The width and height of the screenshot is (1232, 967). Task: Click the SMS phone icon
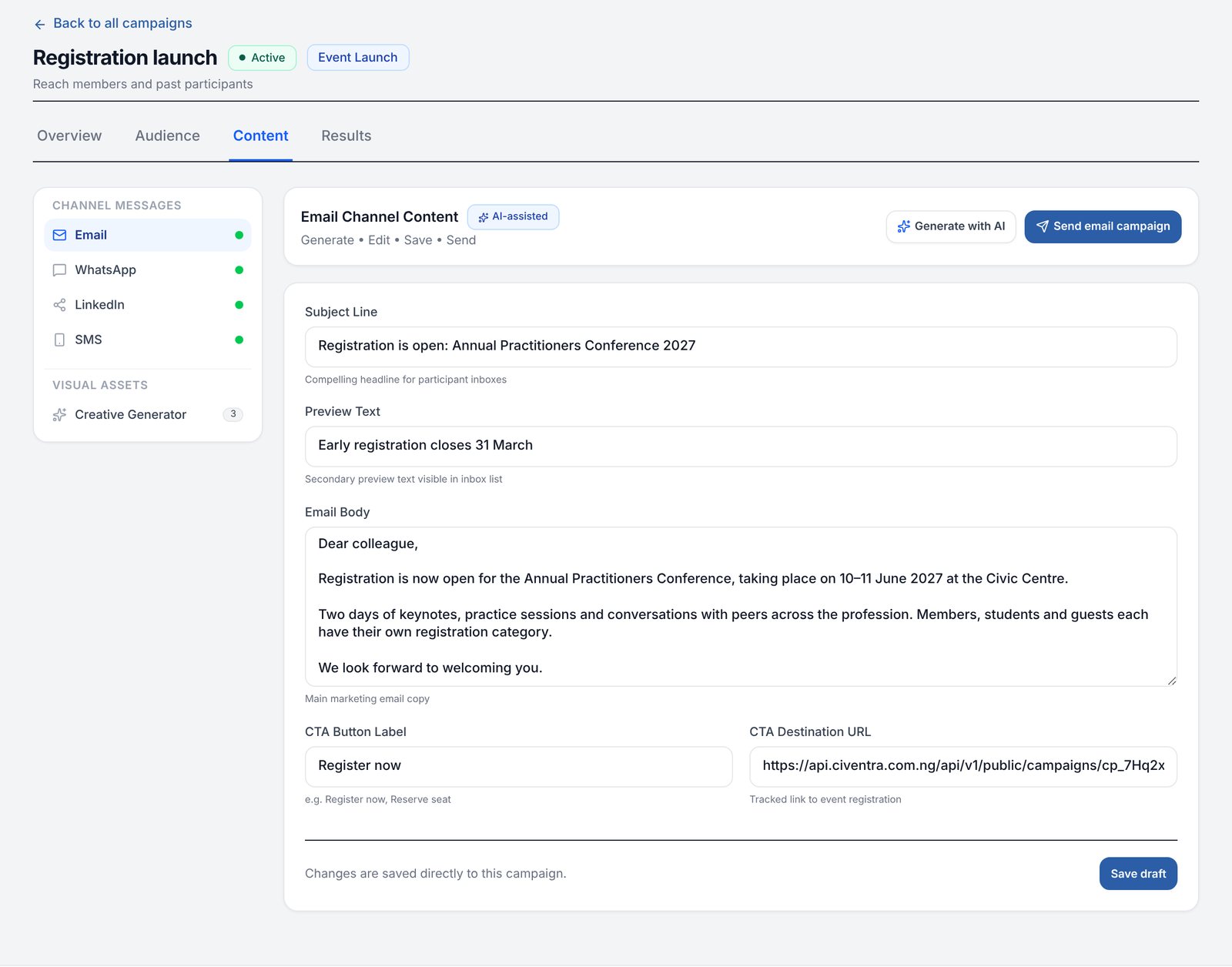[59, 340]
